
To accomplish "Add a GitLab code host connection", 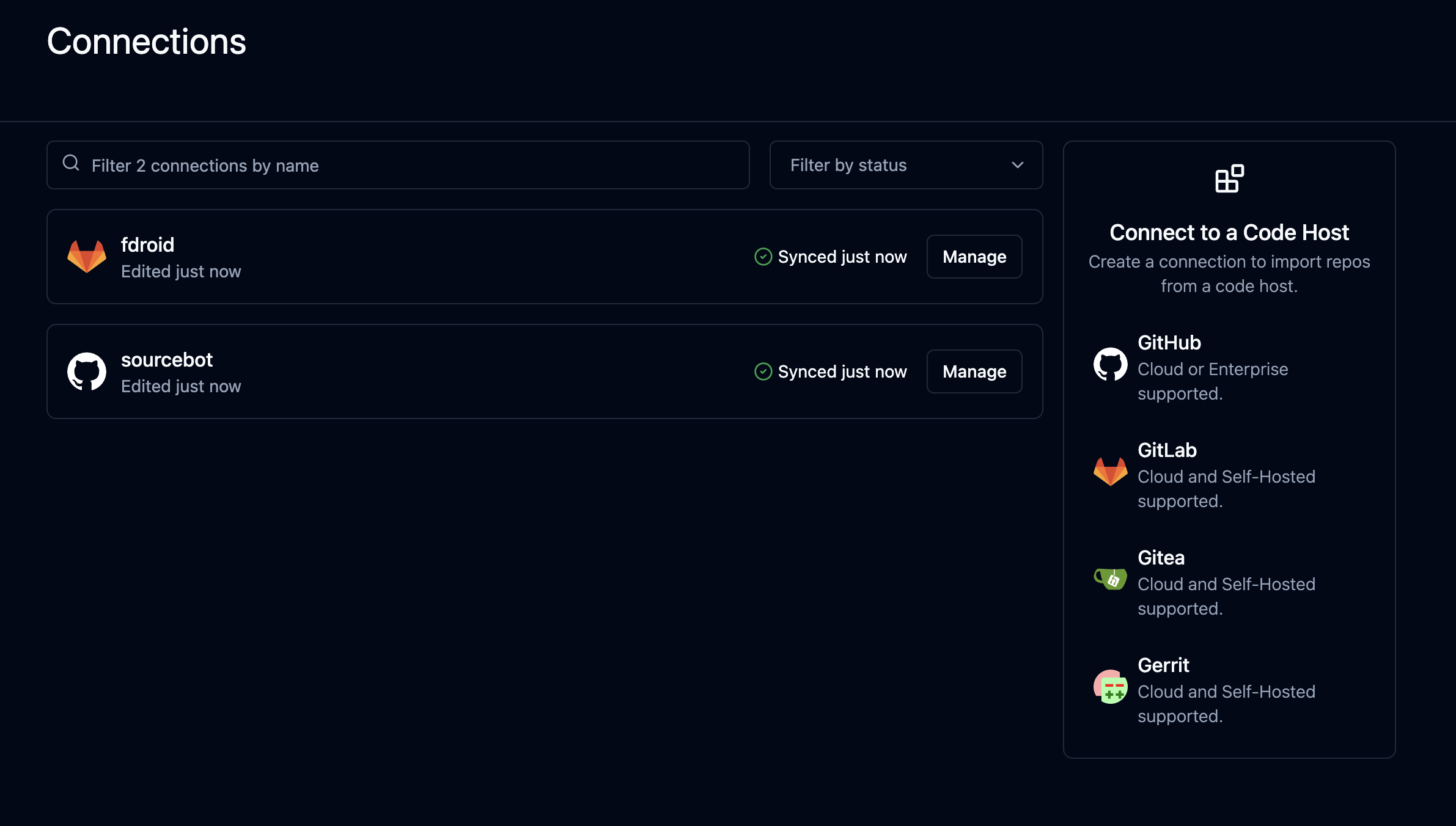I will [1166, 450].
